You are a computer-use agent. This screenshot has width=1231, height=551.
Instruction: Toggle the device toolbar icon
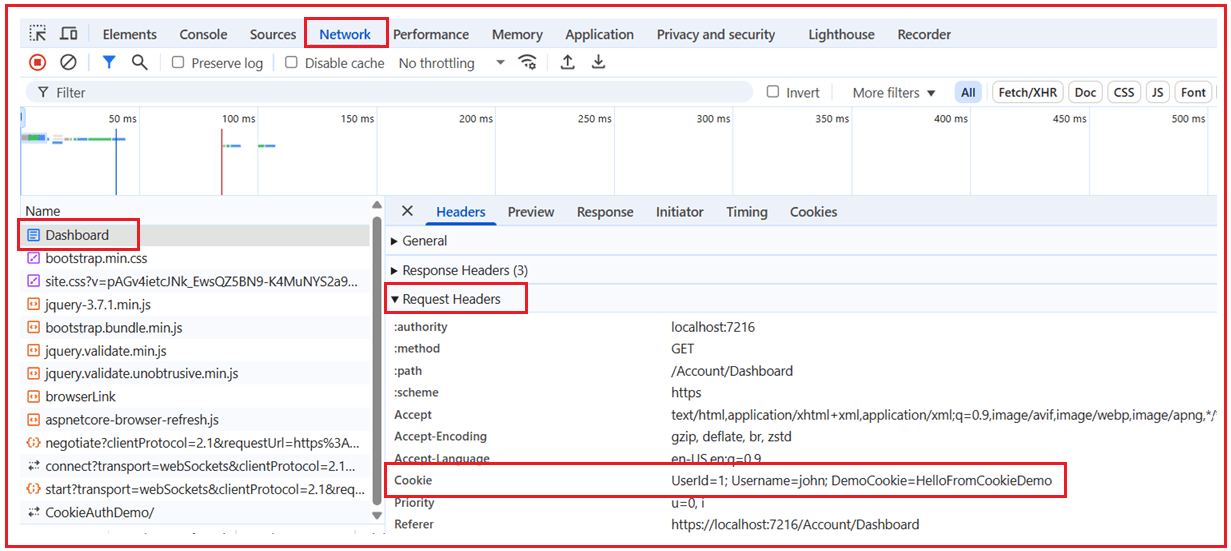coord(69,34)
